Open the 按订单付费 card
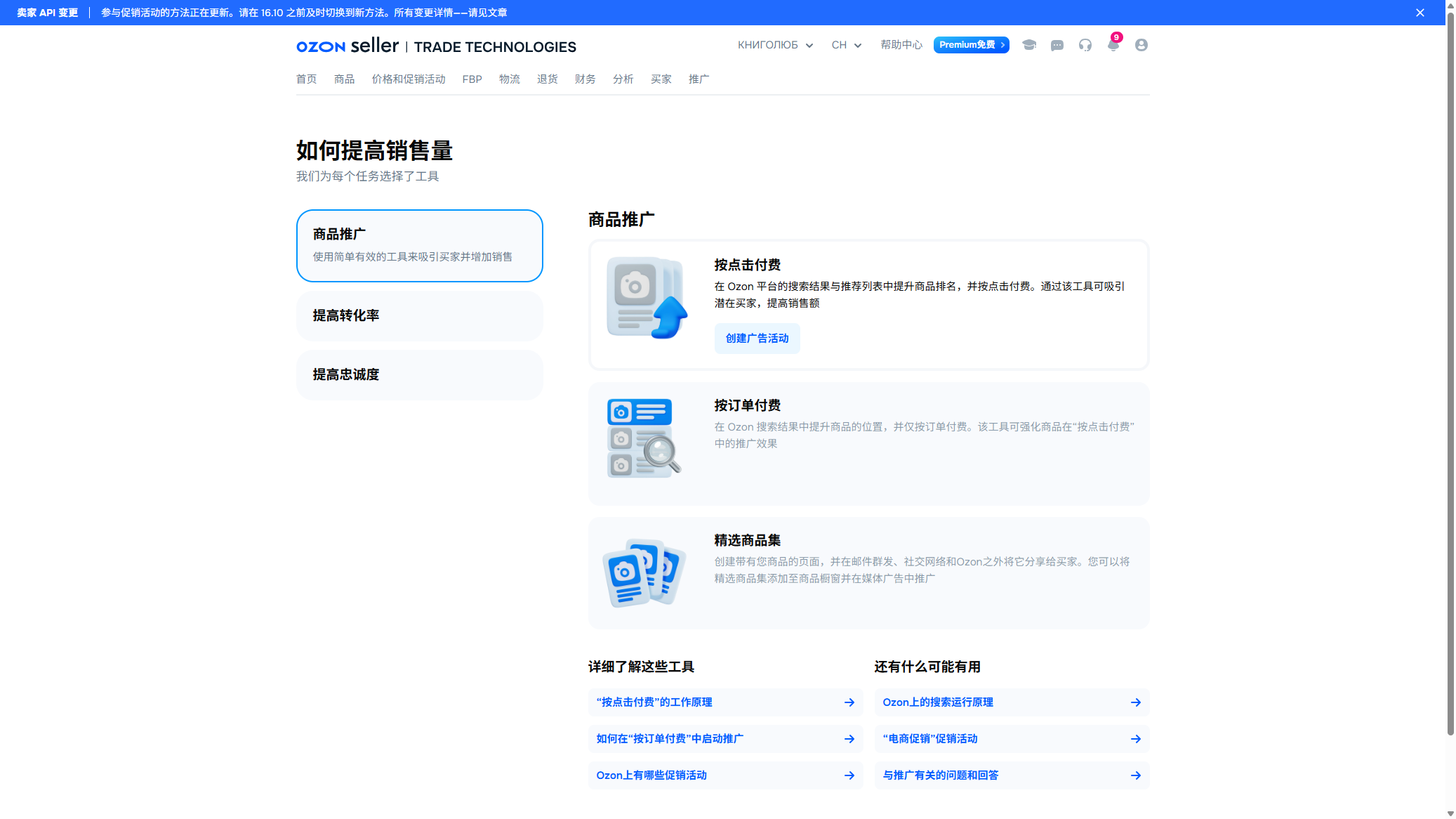The width and height of the screenshot is (1456, 819). click(869, 444)
